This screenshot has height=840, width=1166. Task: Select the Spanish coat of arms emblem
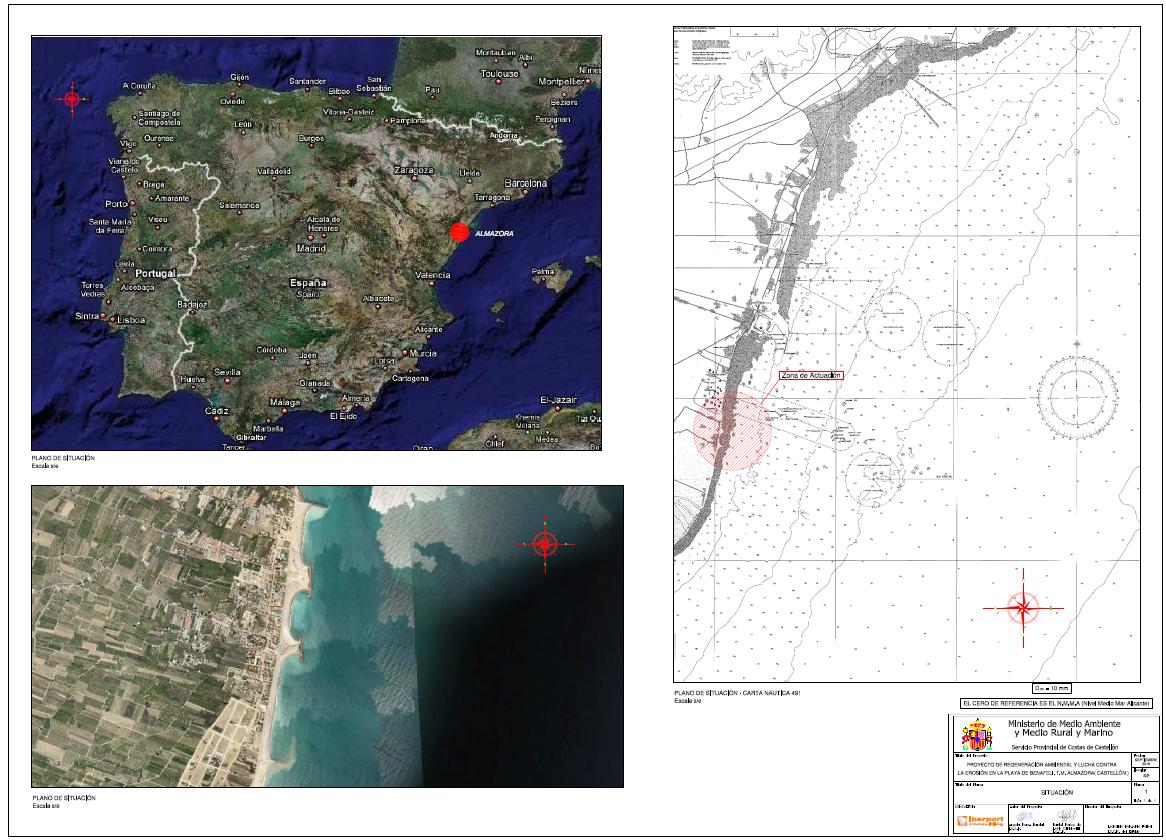click(976, 733)
